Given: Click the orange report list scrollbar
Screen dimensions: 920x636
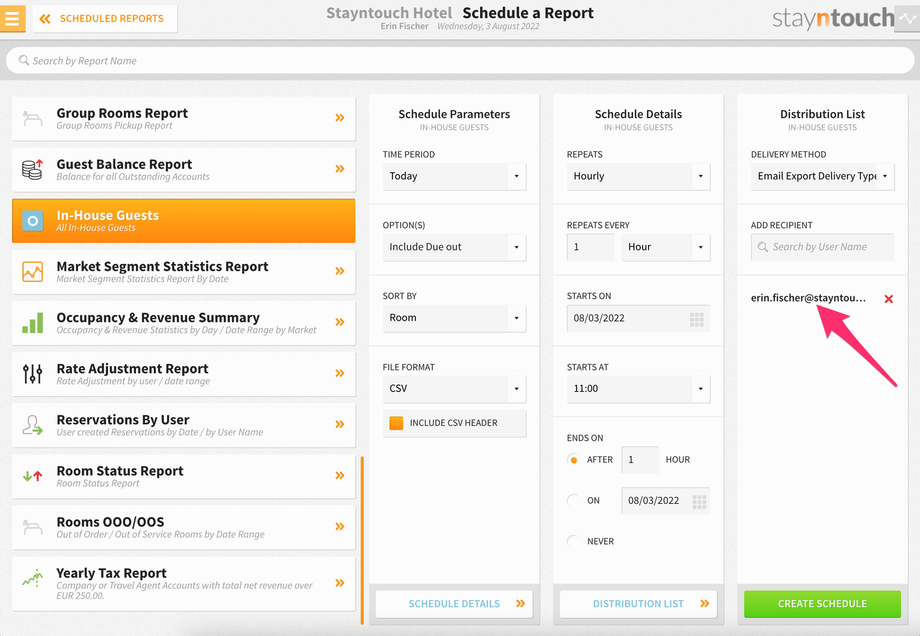Looking at the screenshot, I should (x=362, y=540).
